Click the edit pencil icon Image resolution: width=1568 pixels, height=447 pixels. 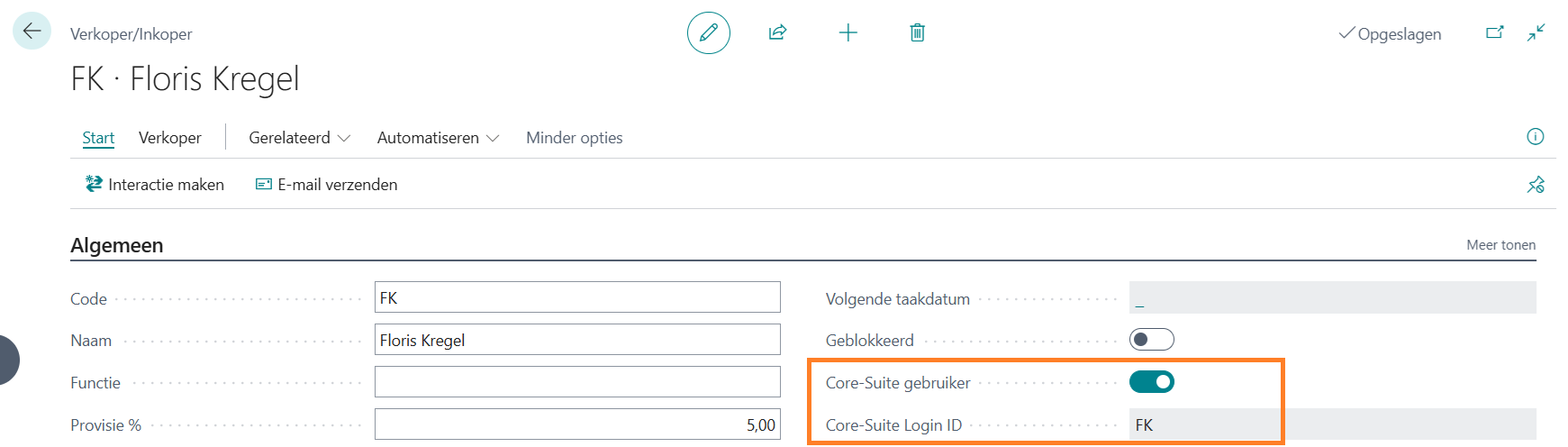point(709,33)
